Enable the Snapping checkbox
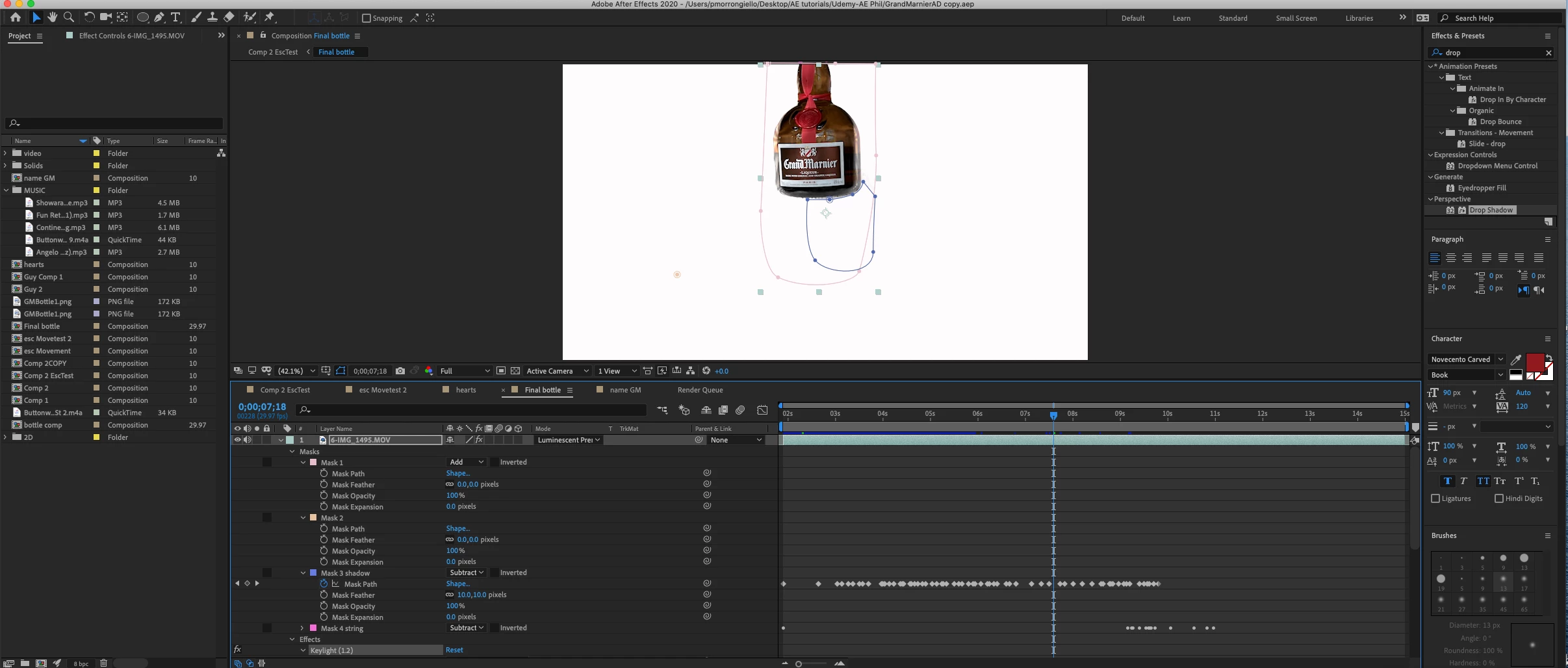1568x668 pixels. pyautogui.click(x=366, y=18)
